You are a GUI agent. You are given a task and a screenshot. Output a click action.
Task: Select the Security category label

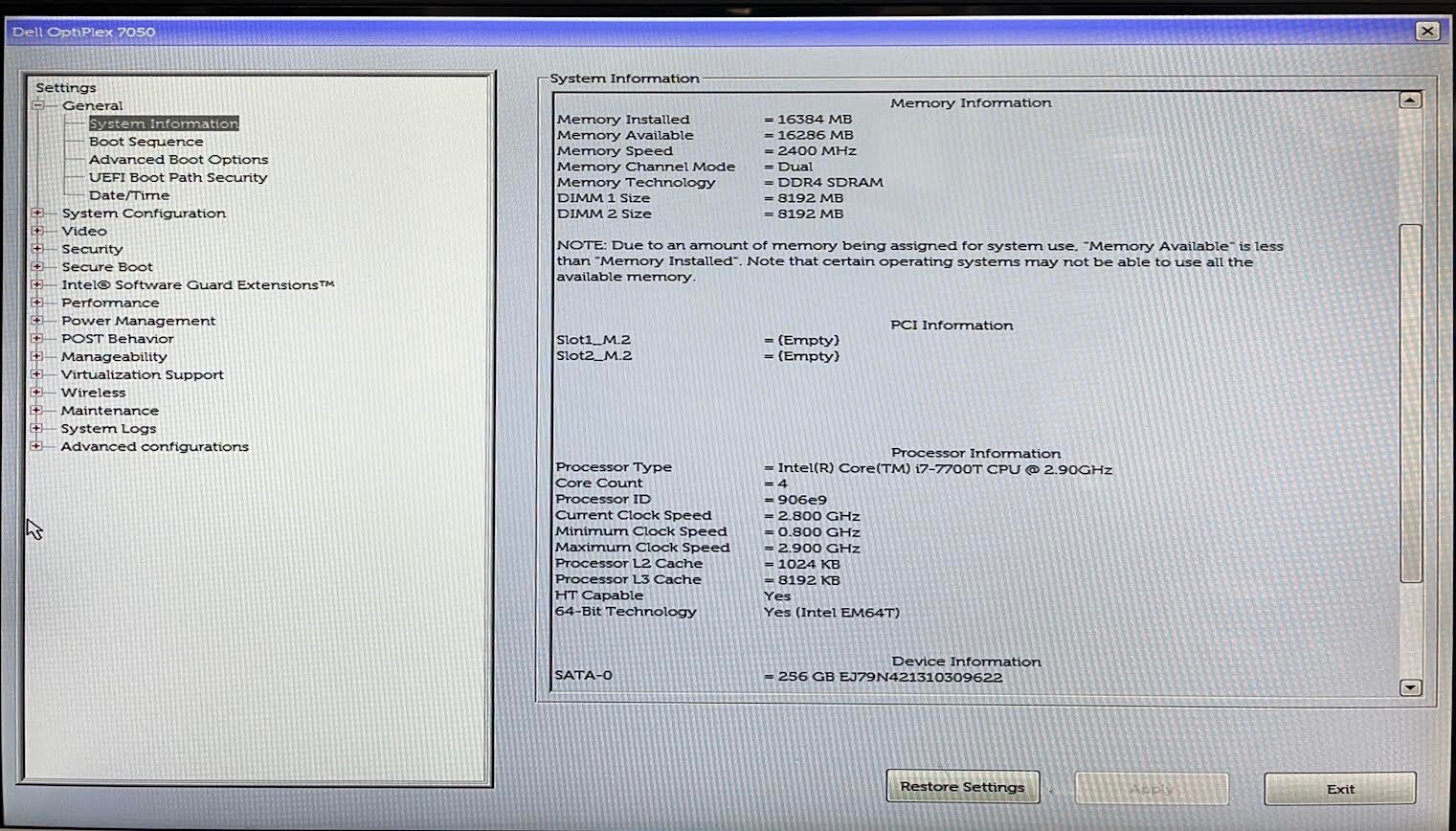[92, 249]
